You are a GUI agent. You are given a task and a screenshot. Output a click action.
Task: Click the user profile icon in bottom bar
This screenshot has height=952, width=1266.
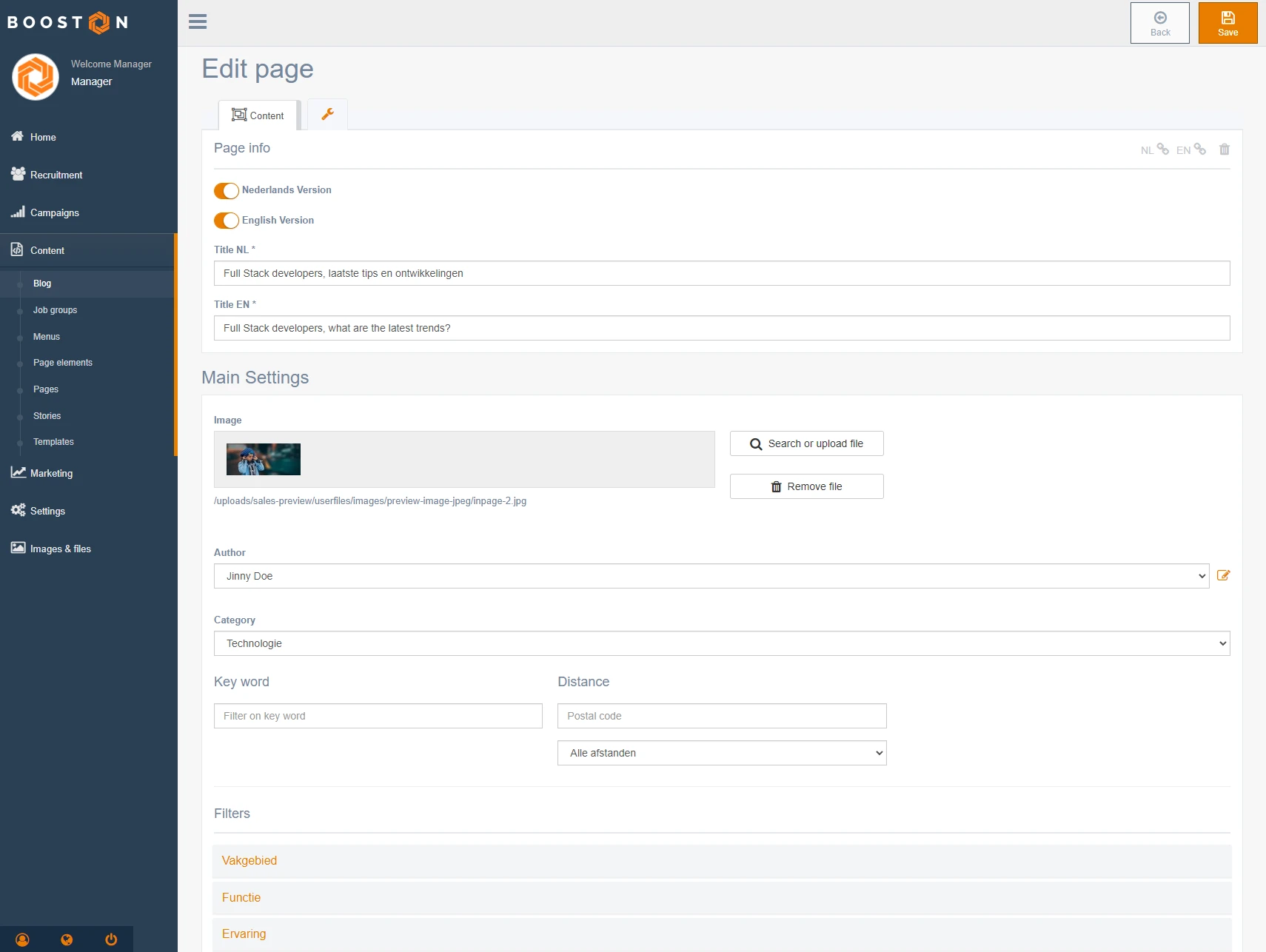(22, 939)
